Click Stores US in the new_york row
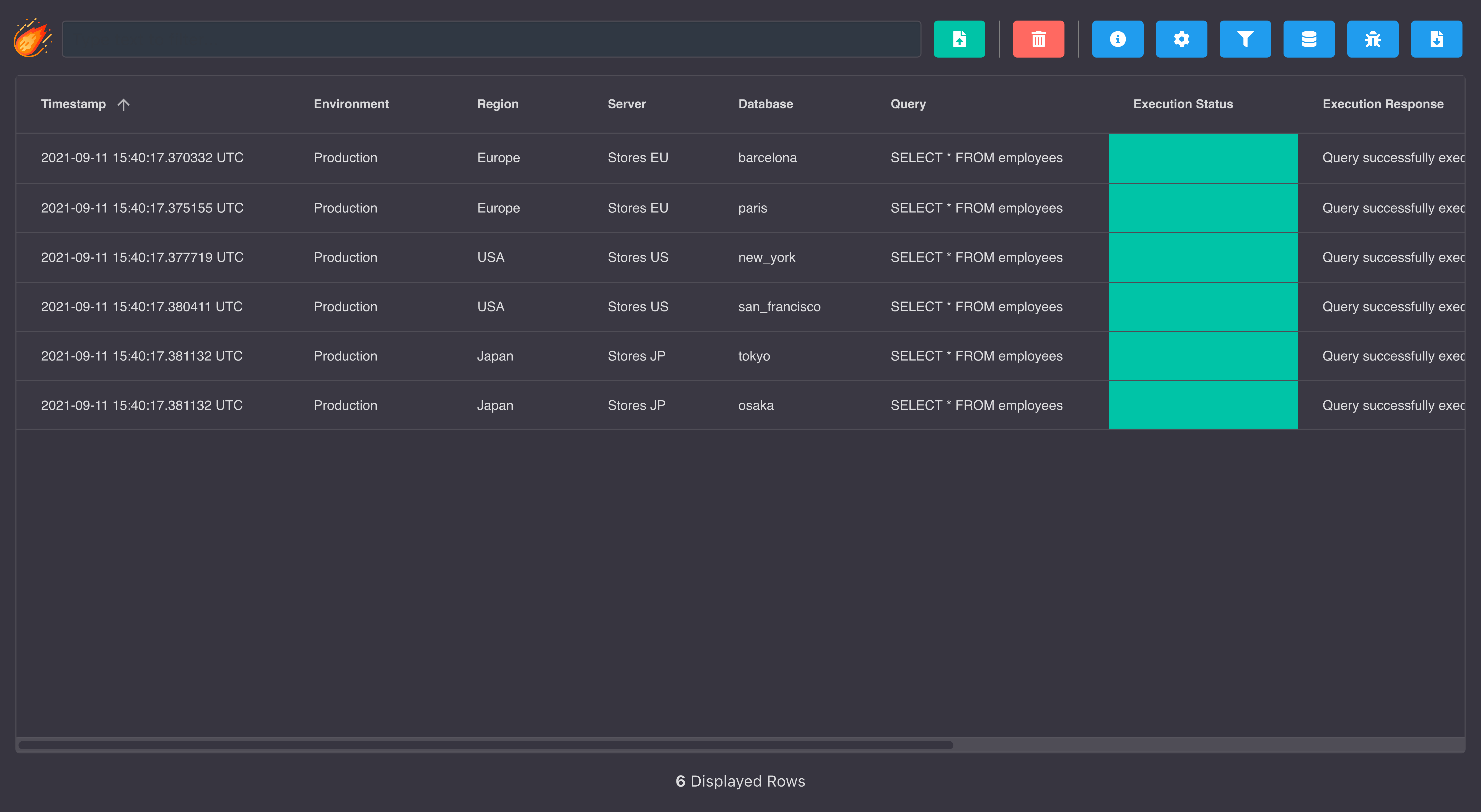The image size is (1481, 812). pyautogui.click(x=638, y=257)
